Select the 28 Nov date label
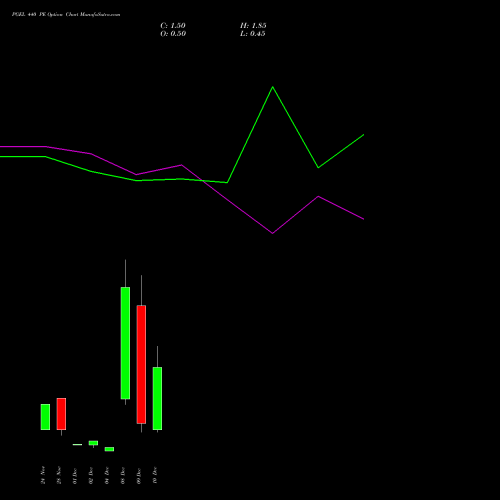The height and width of the screenshot is (500, 500). pos(59,475)
